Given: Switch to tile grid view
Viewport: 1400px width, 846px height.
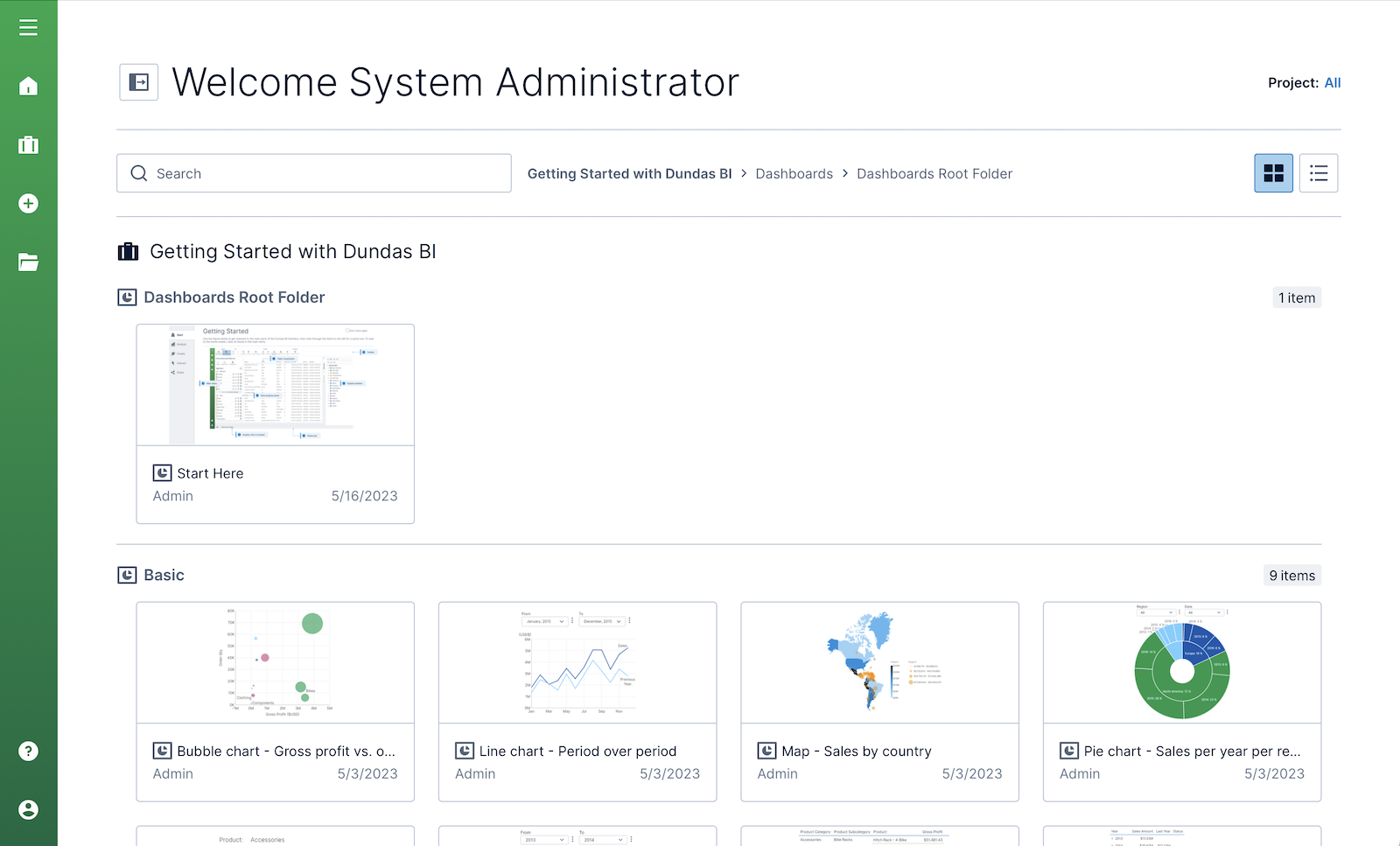Looking at the screenshot, I should 1273,173.
